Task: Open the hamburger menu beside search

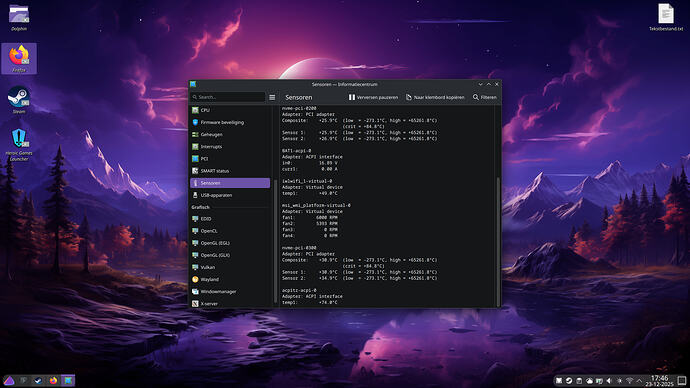Action: click(272, 97)
